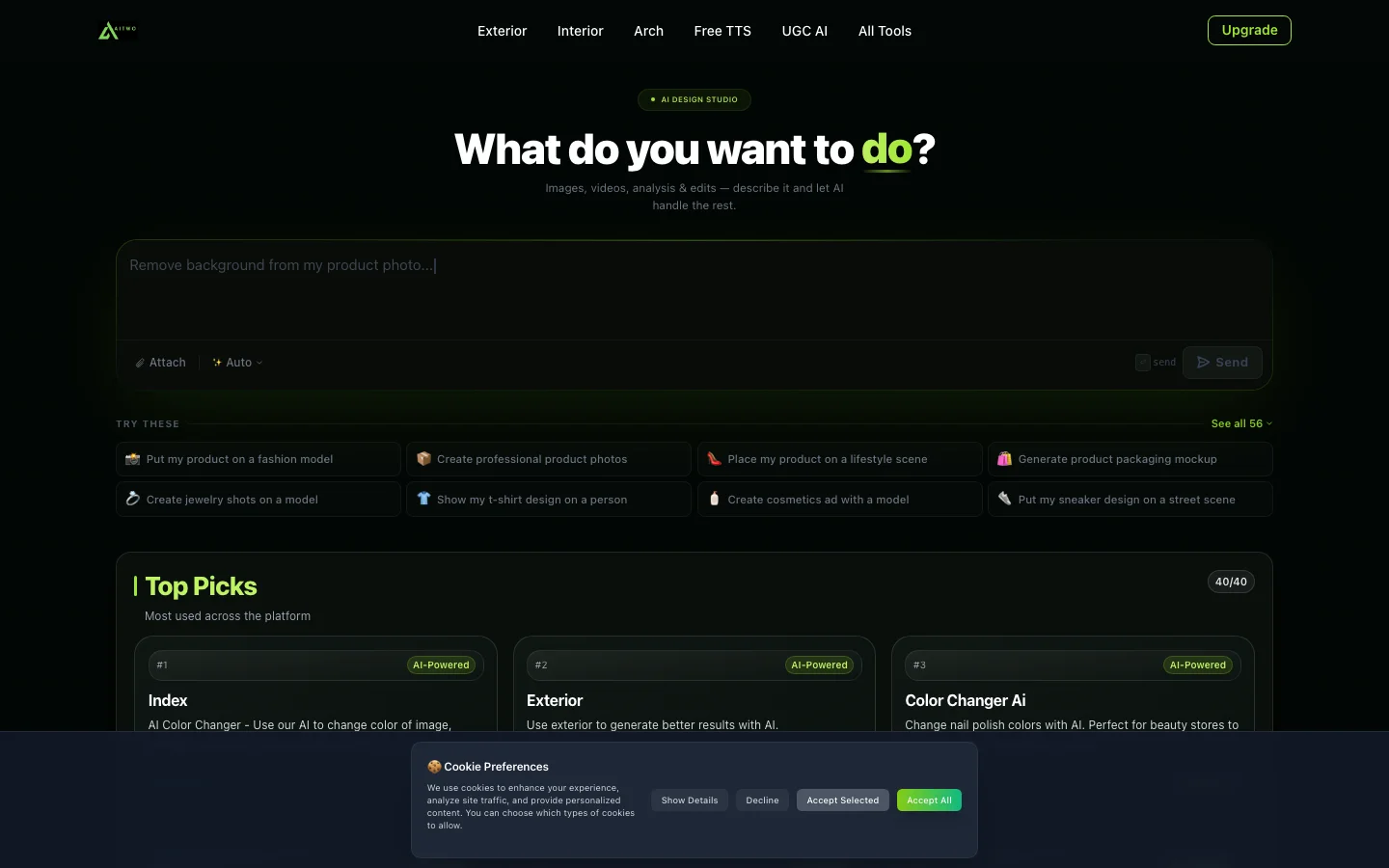1389x868 pixels.
Task: Click the 40/40 counter badge
Action: [1231, 582]
